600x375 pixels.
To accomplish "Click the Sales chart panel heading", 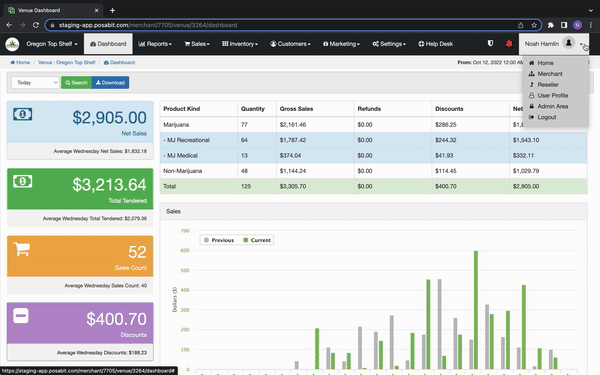I will click(x=373, y=211).
